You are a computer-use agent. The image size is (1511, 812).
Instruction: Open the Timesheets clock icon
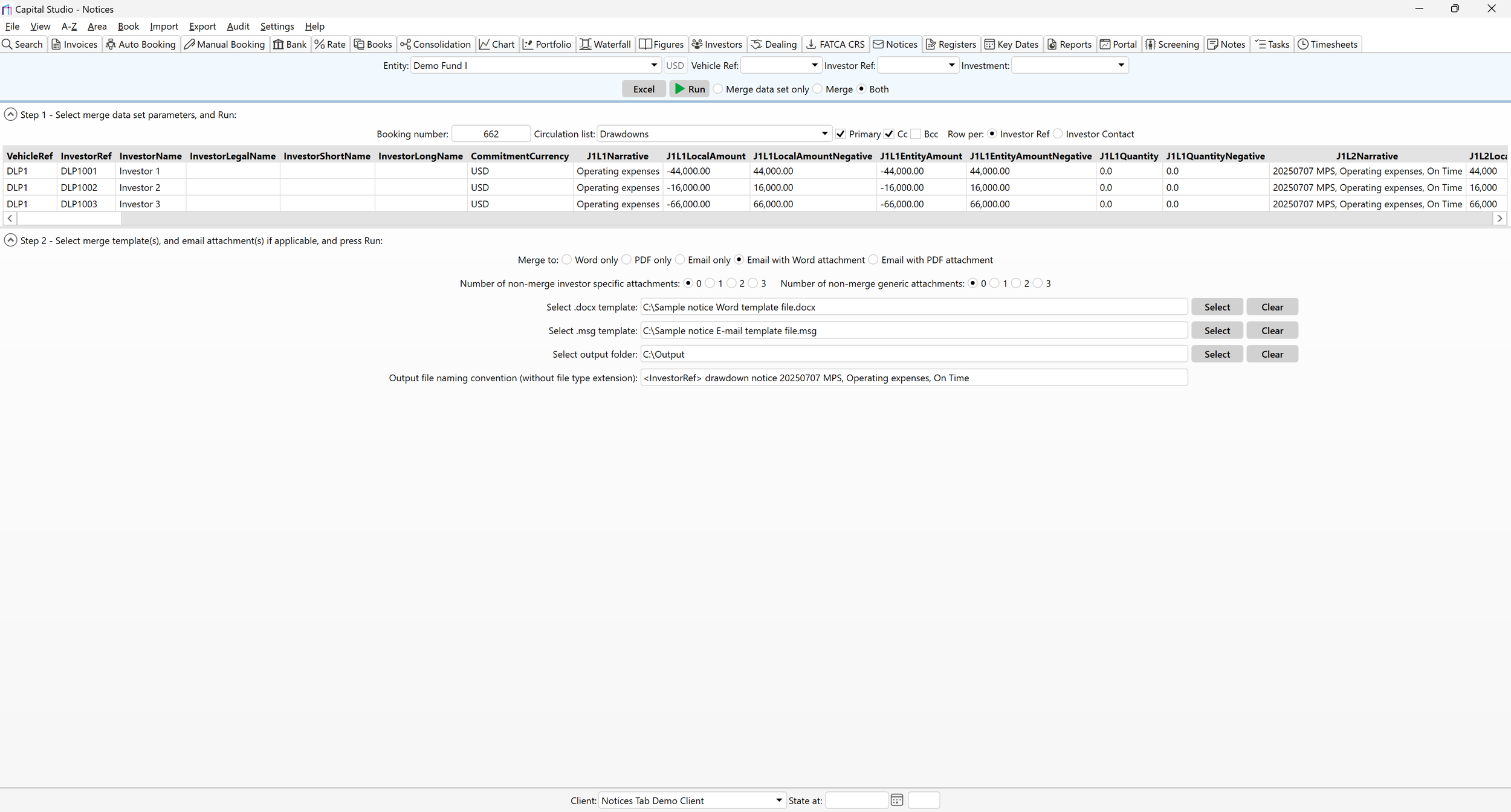[x=1303, y=44]
